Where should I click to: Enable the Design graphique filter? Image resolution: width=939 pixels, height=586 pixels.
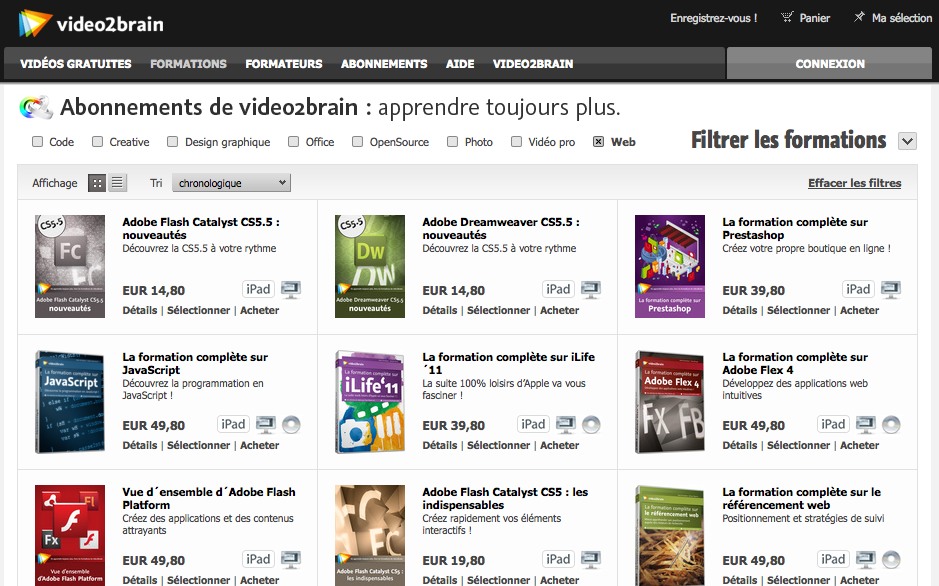tap(172, 142)
